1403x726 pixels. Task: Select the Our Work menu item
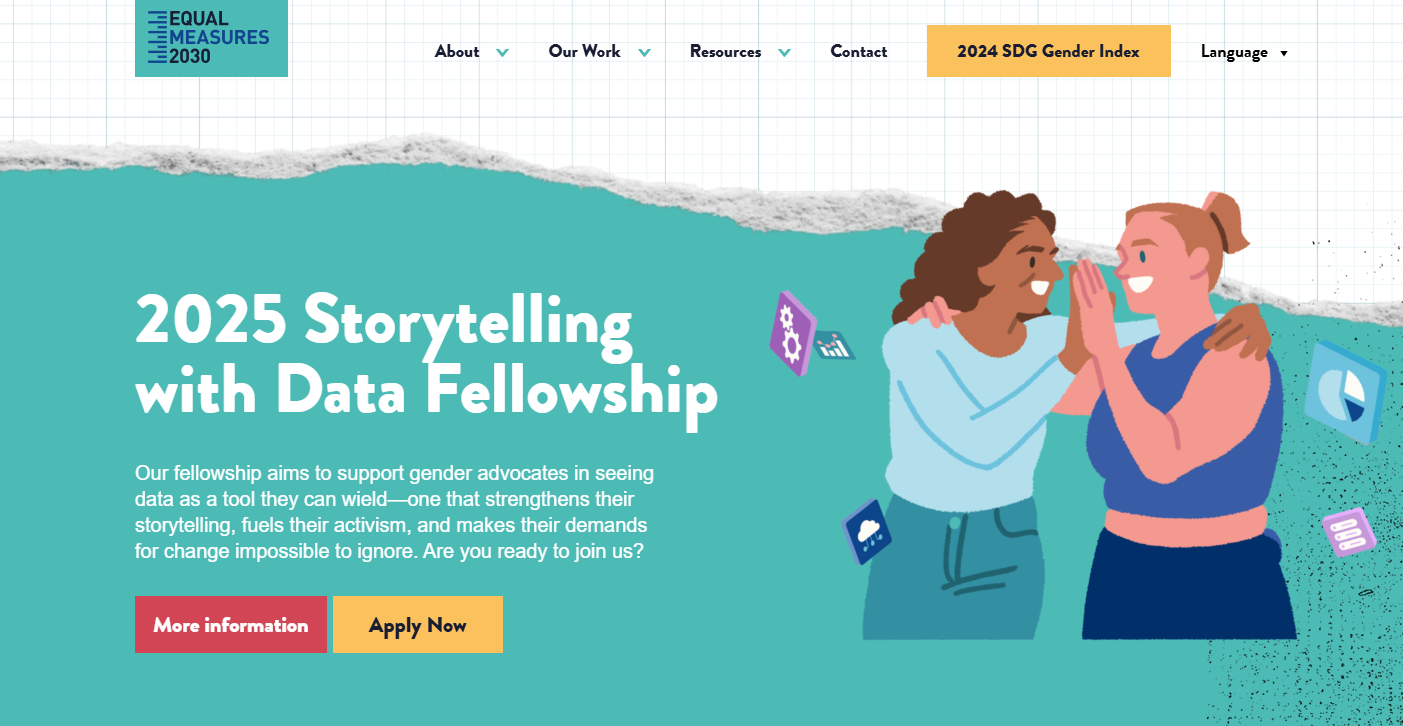tap(584, 51)
